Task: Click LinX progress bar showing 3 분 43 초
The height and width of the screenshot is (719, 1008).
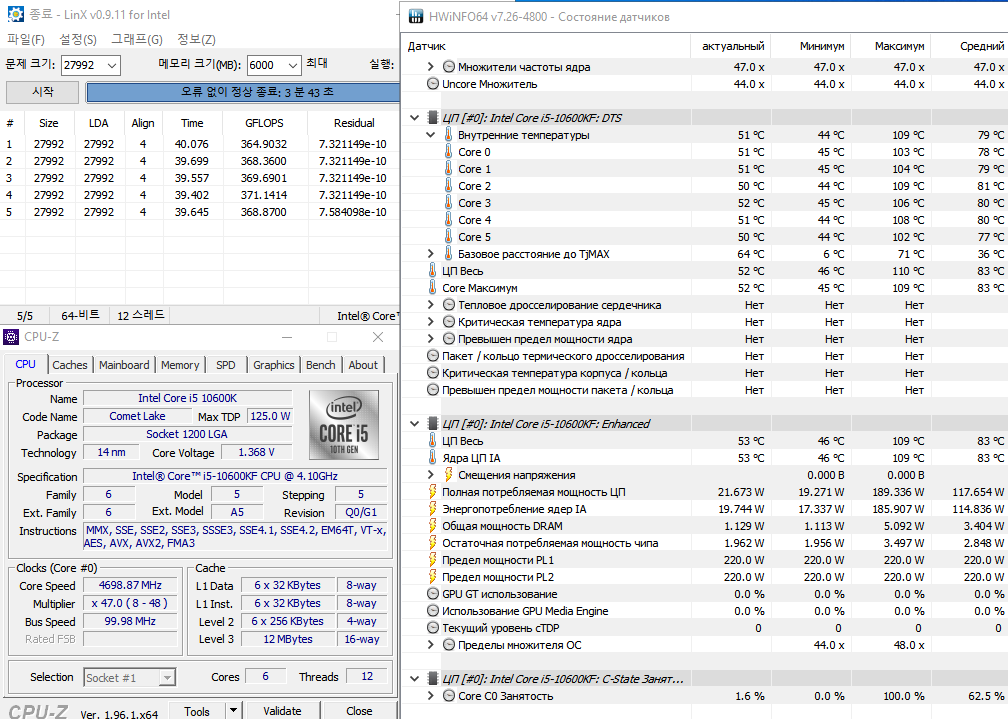Action: (243, 92)
